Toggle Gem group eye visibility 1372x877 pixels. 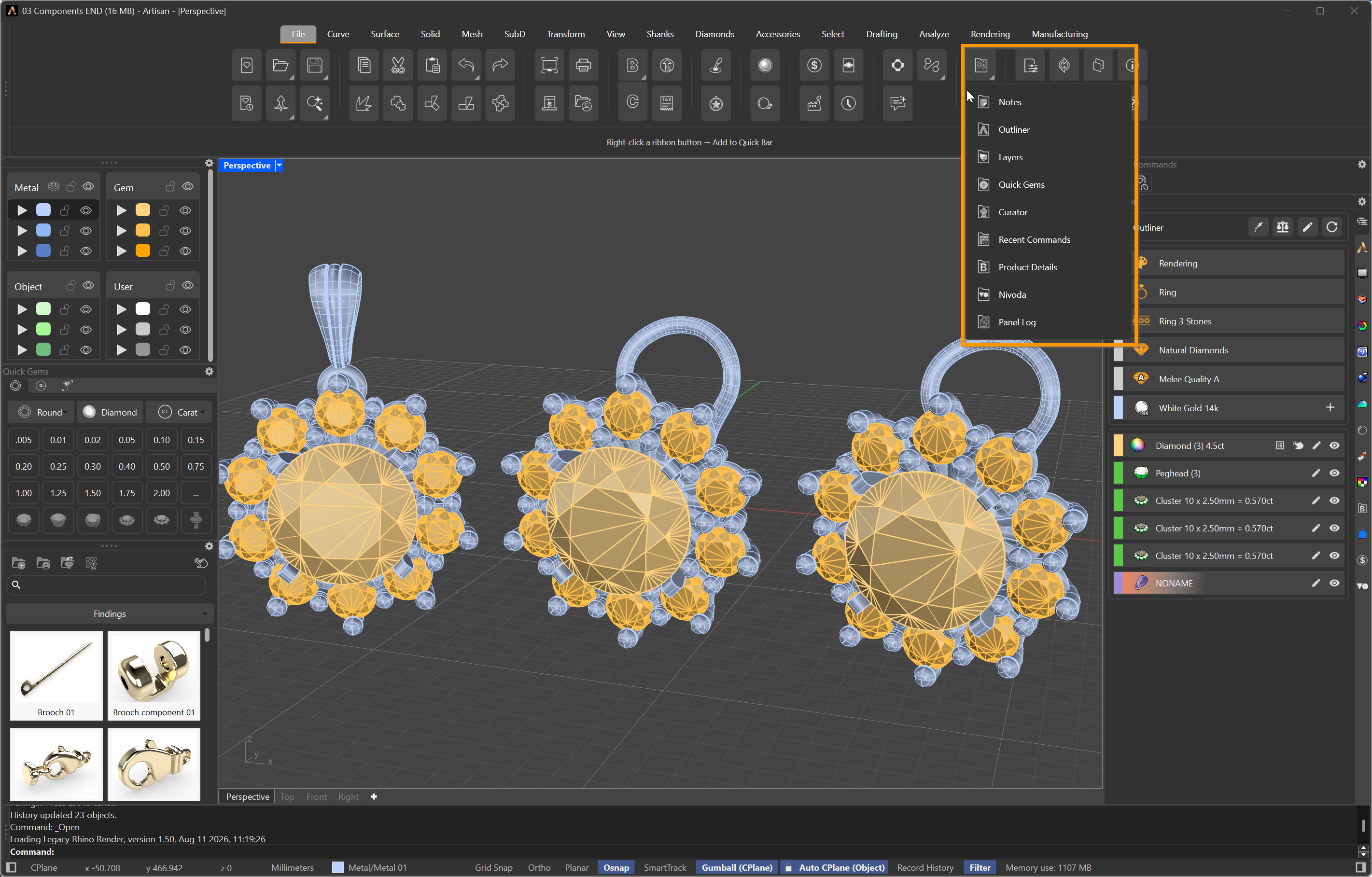point(187,187)
